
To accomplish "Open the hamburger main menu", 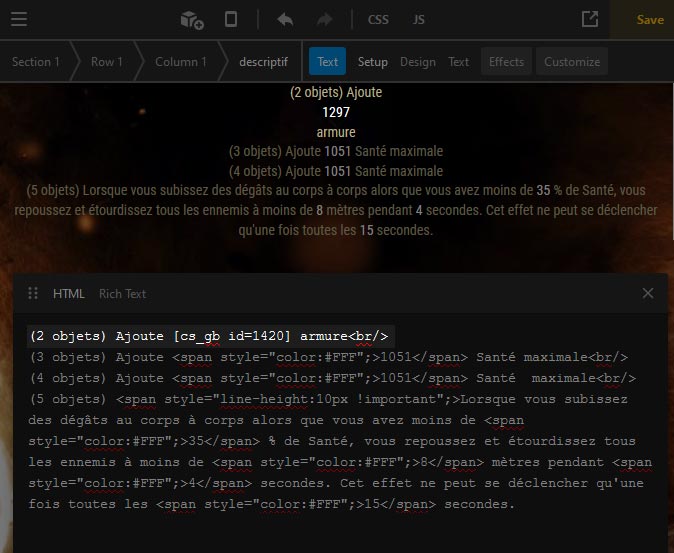I will pos(19,19).
